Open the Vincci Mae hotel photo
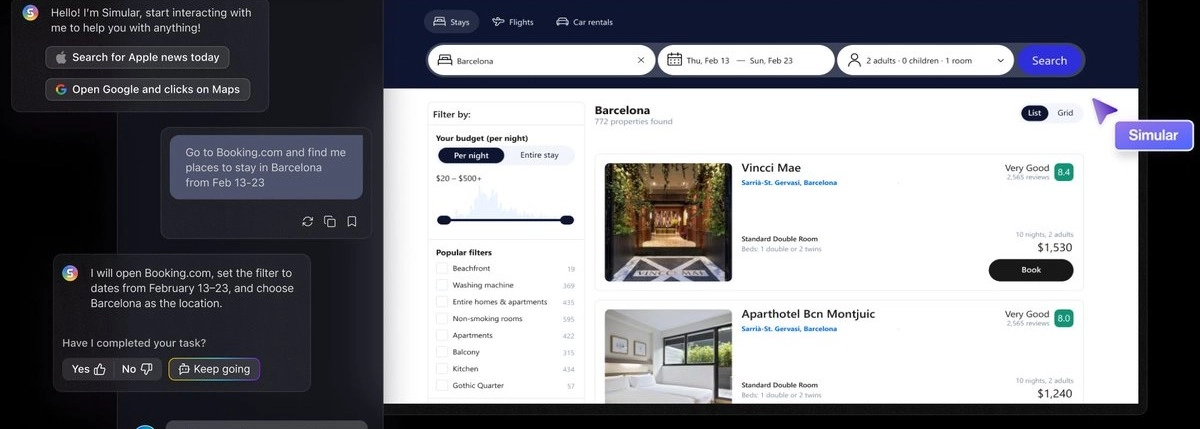The height and width of the screenshot is (429, 1200). click(666, 222)
